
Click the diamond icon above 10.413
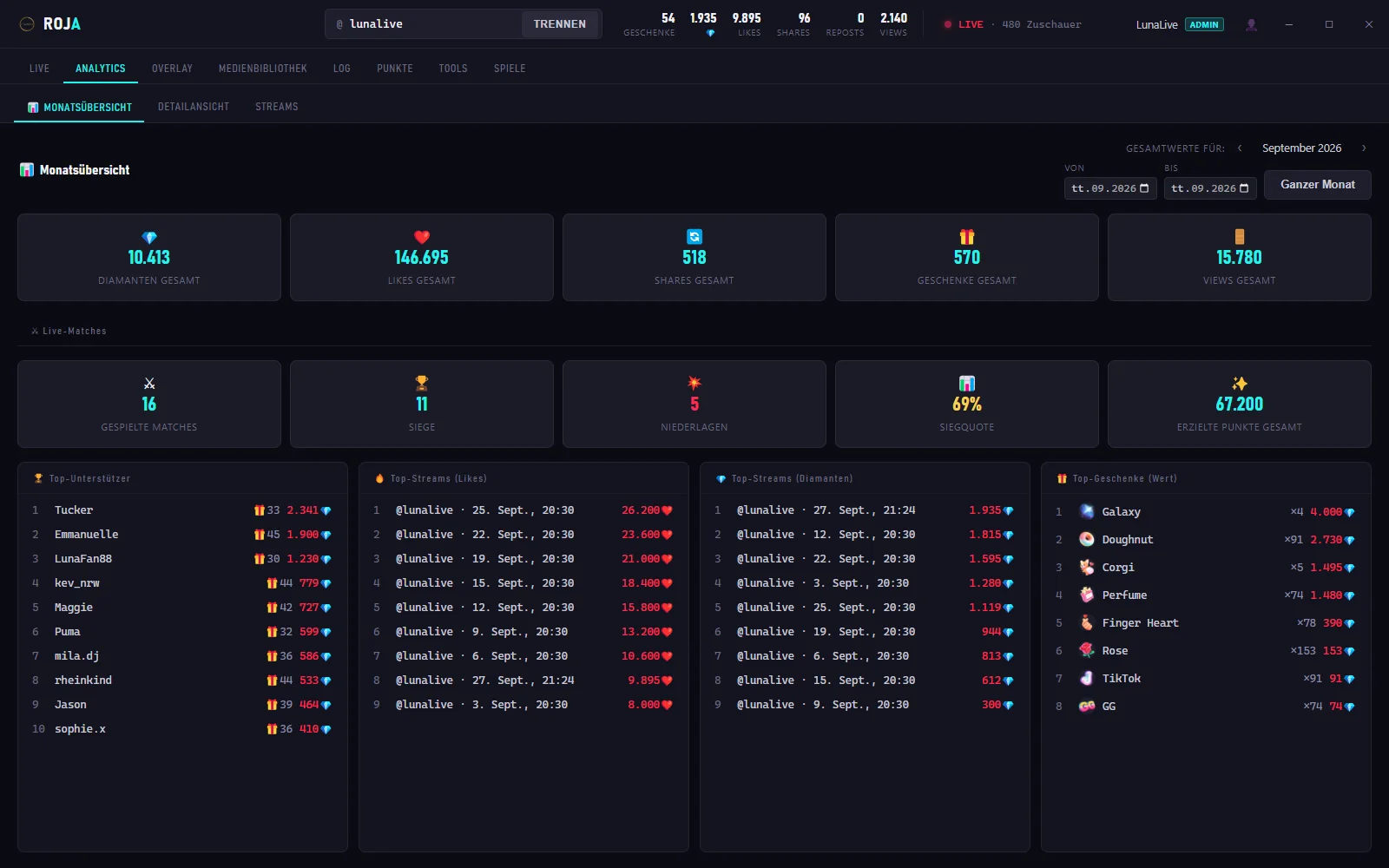tap(149, 237)
